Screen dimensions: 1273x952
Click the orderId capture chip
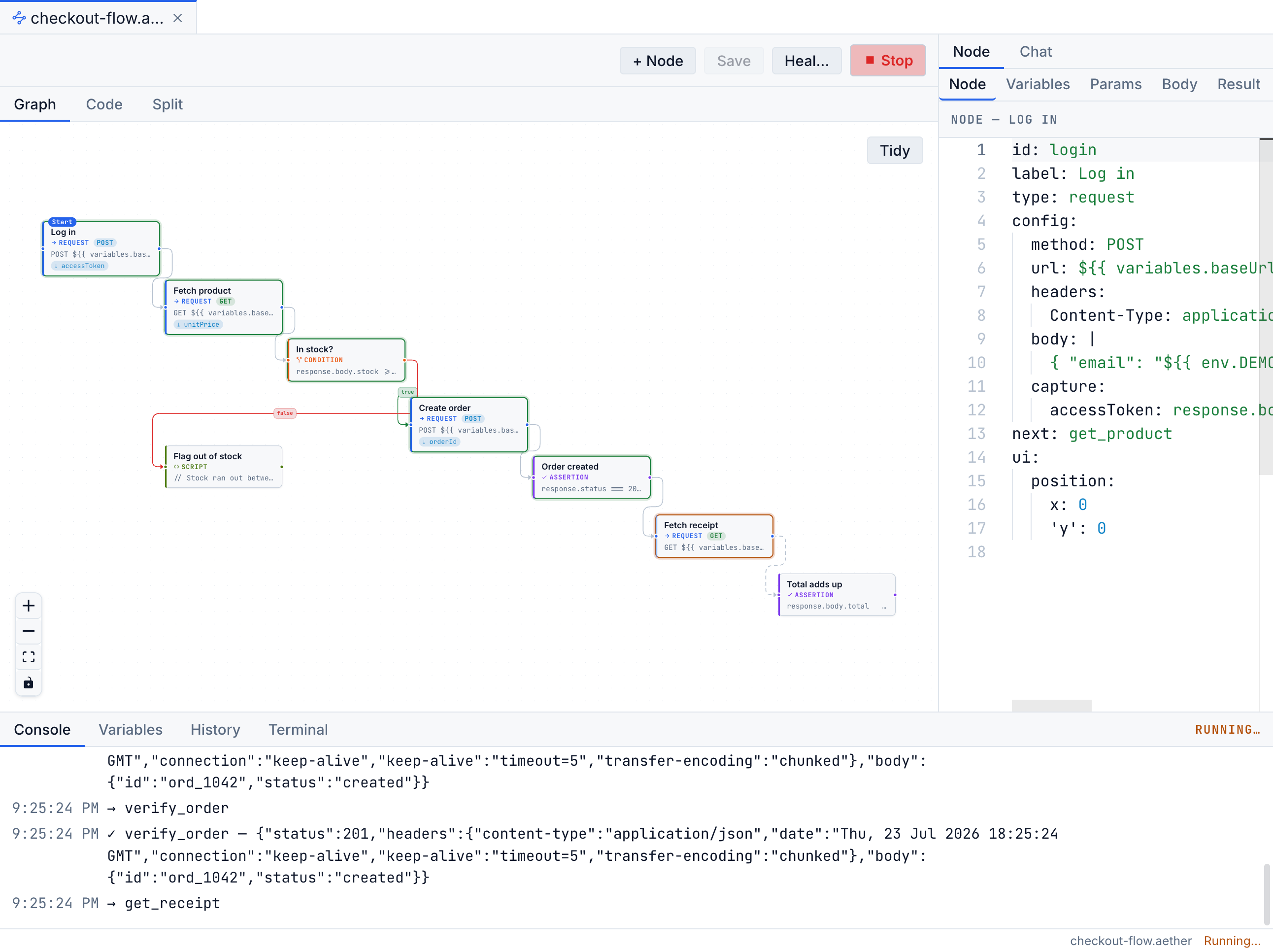pos(439,442)
